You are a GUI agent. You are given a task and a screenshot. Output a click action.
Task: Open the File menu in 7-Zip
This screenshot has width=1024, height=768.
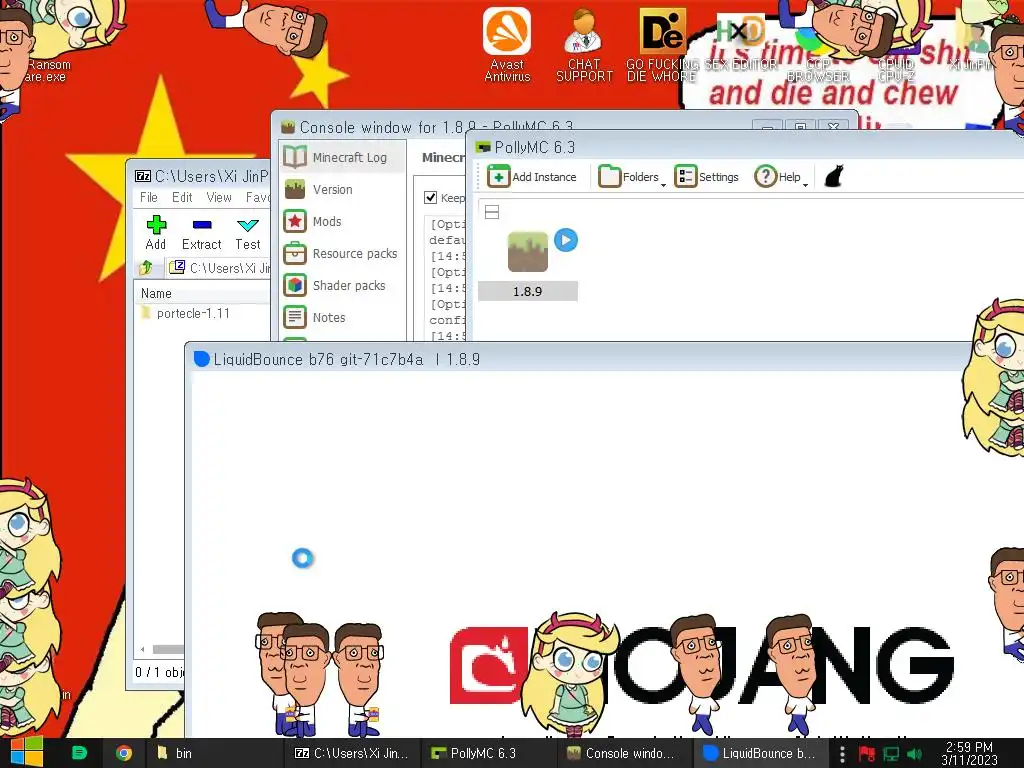[x=149, y=197]
